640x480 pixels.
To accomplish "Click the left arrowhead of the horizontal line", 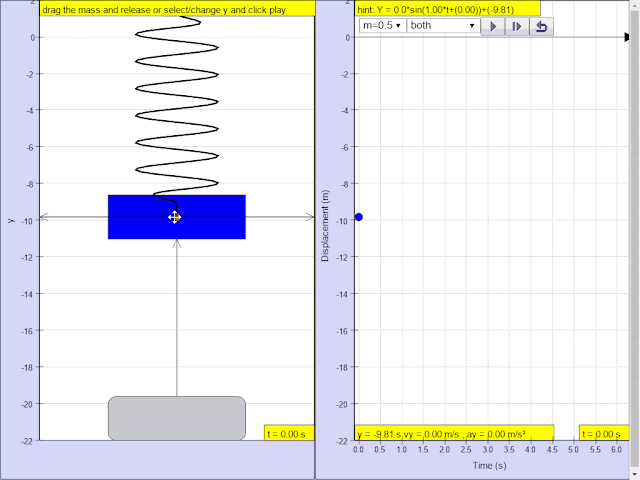I will coord(44,217).
